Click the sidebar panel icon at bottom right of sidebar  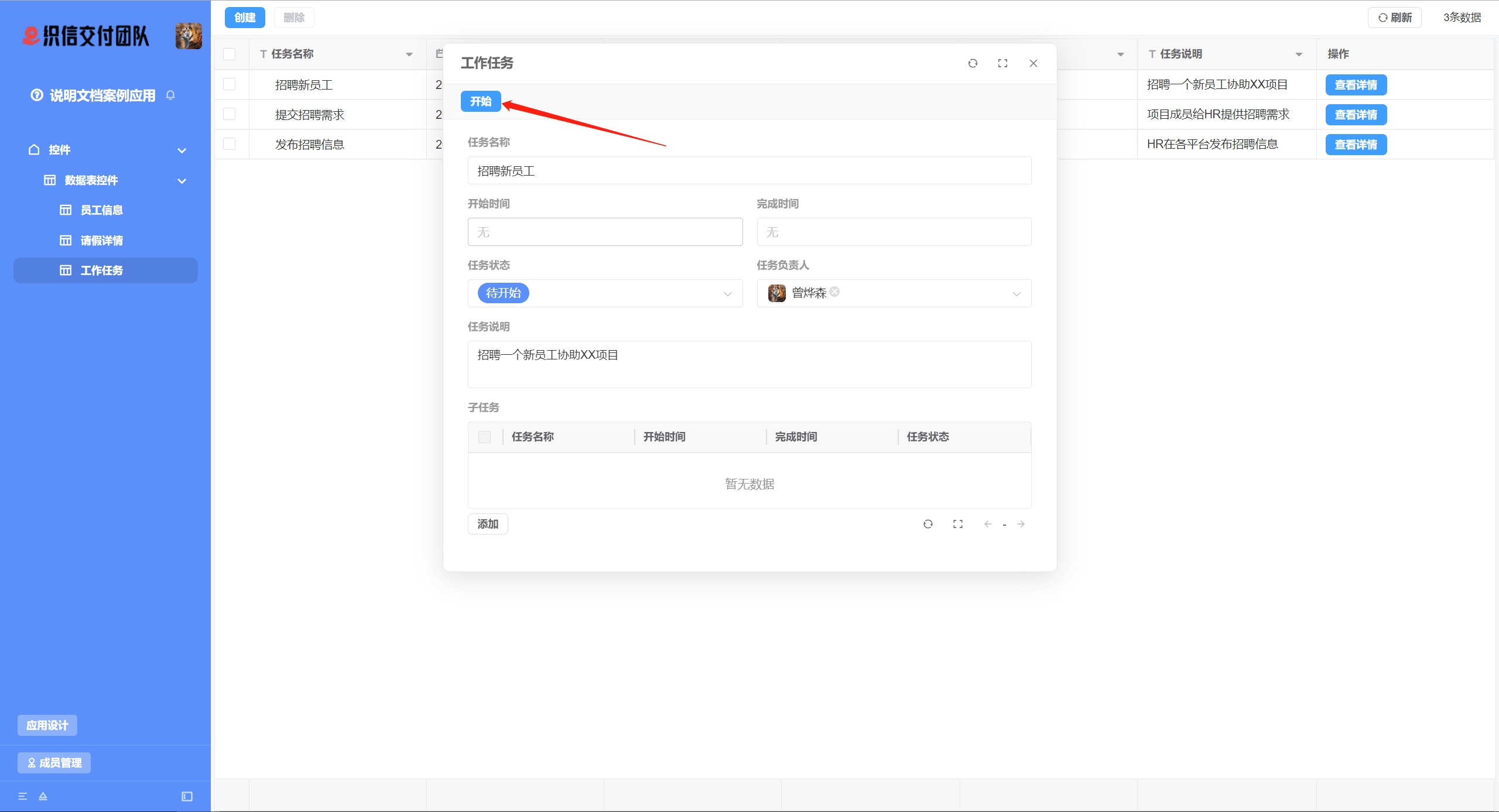187,796
